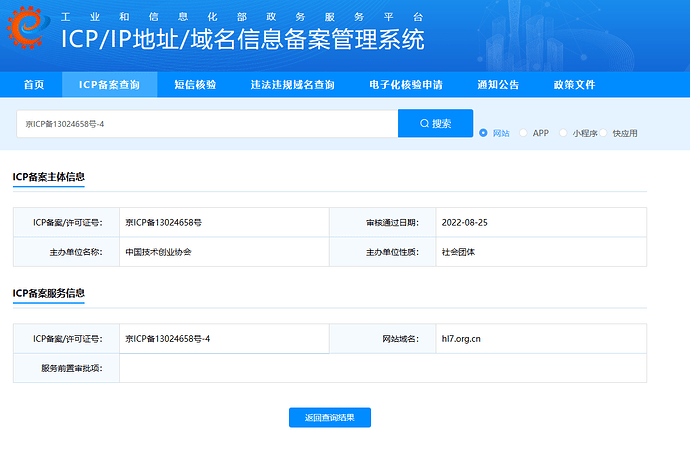This screenshot has width=690, height=450.
Task: Choose the 快应用 radio option
Action: click(x=603, y=133)
